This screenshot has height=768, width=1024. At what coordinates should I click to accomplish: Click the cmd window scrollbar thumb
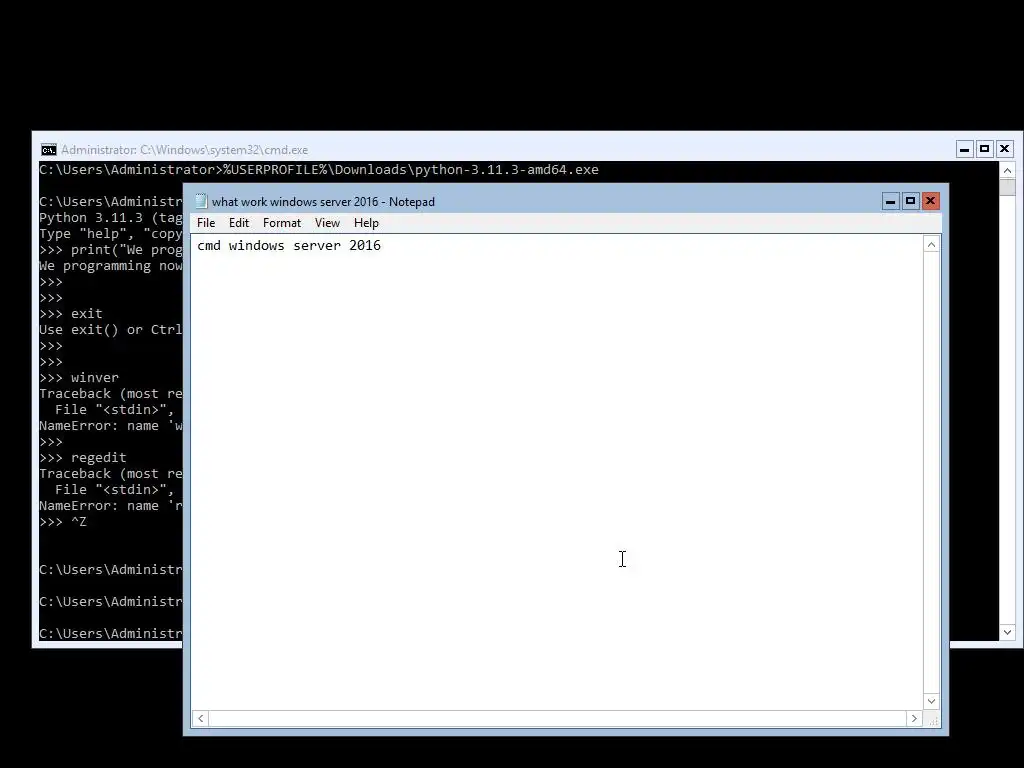(1008, 187)
